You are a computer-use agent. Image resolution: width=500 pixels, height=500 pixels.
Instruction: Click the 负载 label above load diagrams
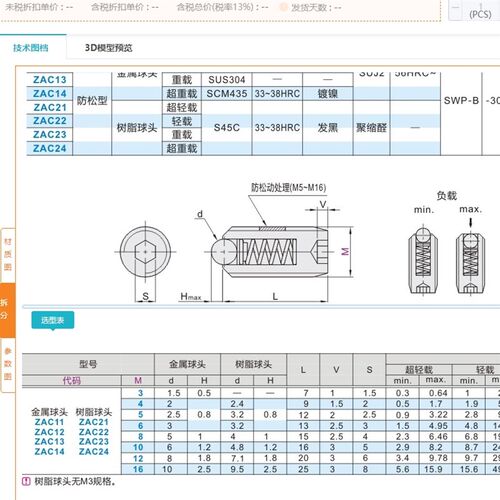click(x=447, y=196)
